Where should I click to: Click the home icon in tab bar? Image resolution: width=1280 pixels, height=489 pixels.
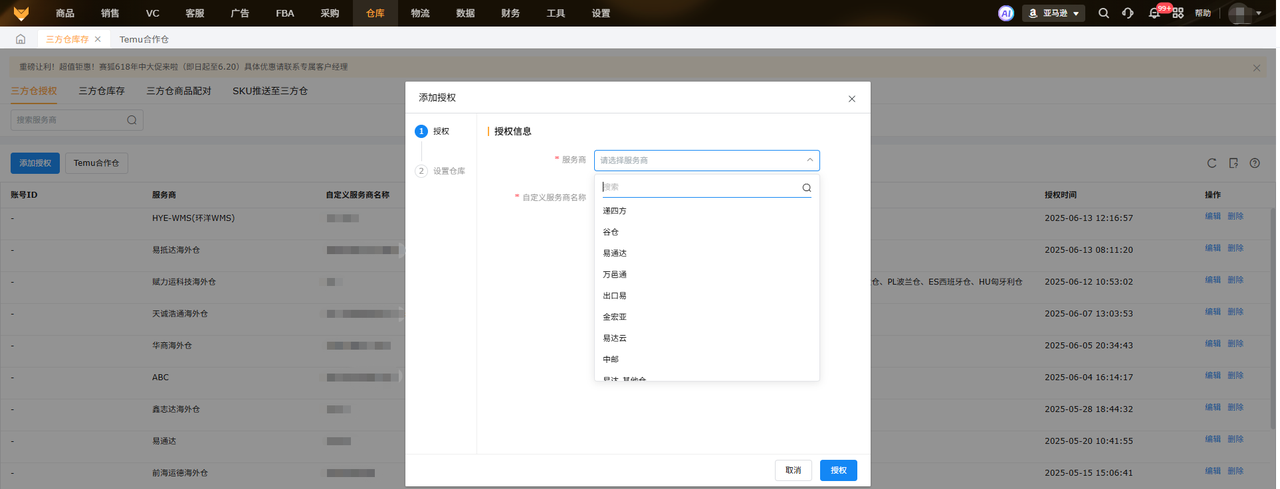coord(20,39)
